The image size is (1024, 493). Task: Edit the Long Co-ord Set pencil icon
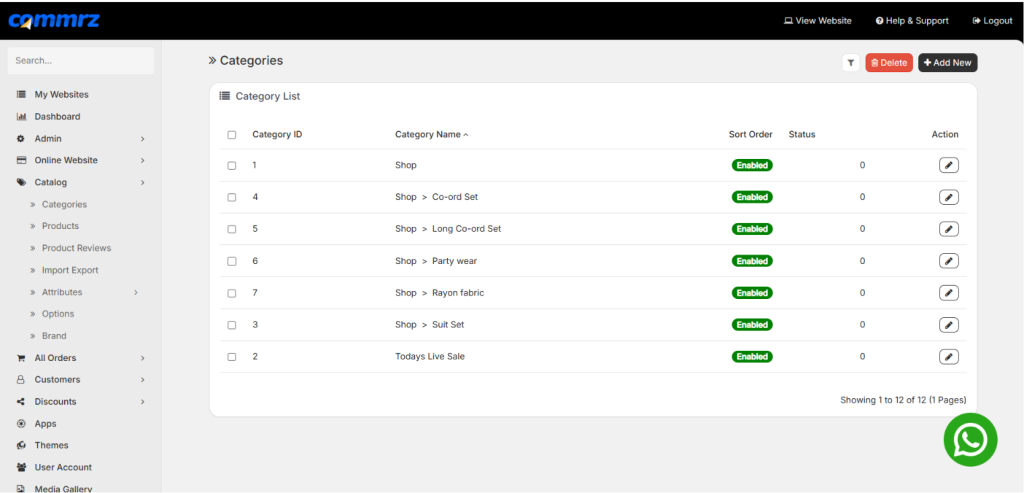(x=949, y=229)
